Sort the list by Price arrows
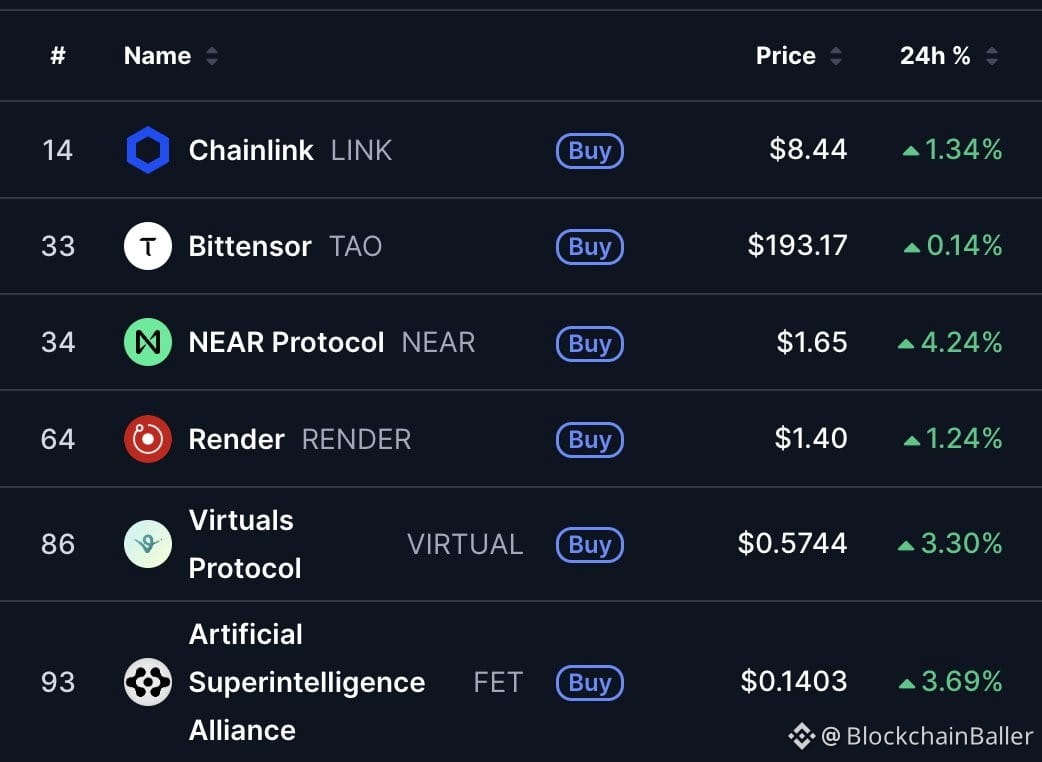The width and height of the screenshot is (1042, 762). pos(835,56)
